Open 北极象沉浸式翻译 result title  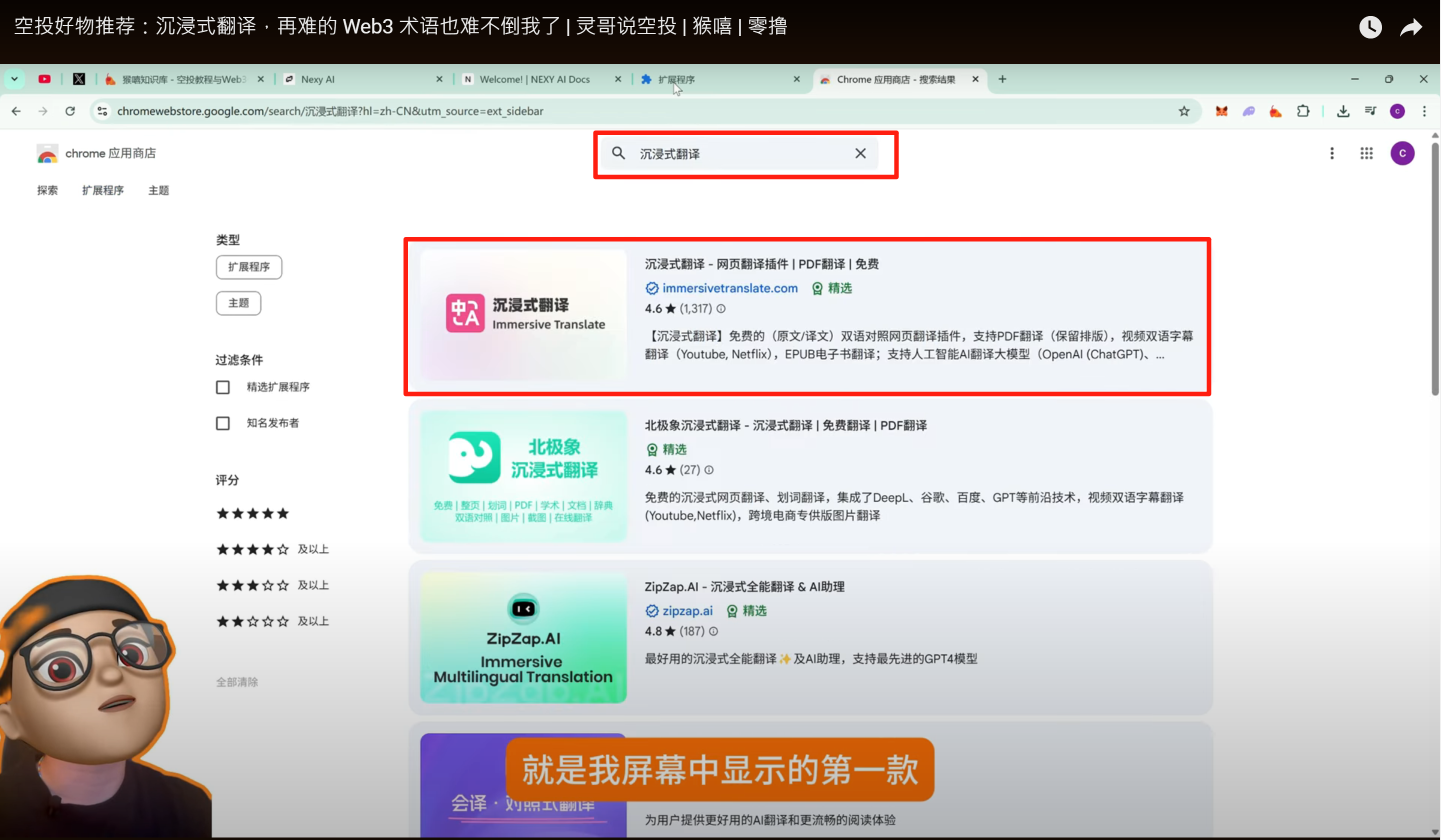tap(785, 425)
